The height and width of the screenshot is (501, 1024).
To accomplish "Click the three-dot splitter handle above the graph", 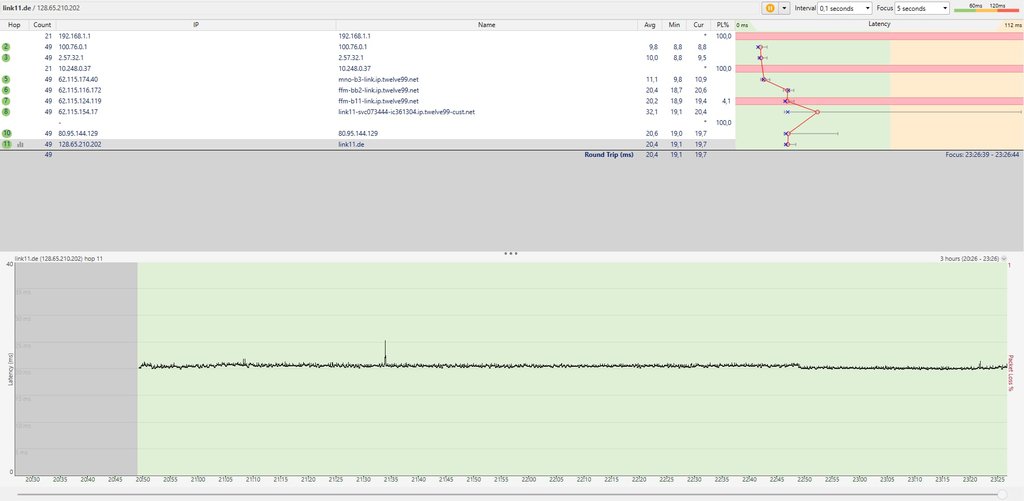I will (511, 254).
